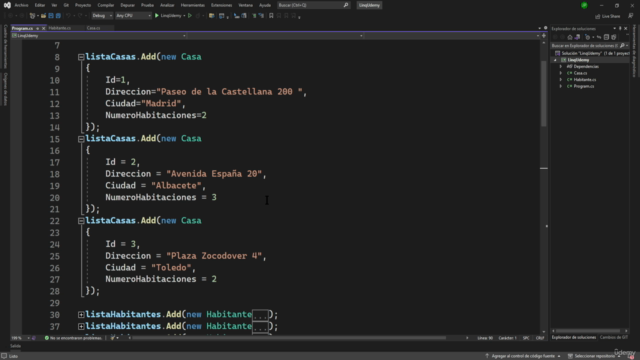Switch to Cambios de GIT tab
640x360 pixels.
coord(613,338)
